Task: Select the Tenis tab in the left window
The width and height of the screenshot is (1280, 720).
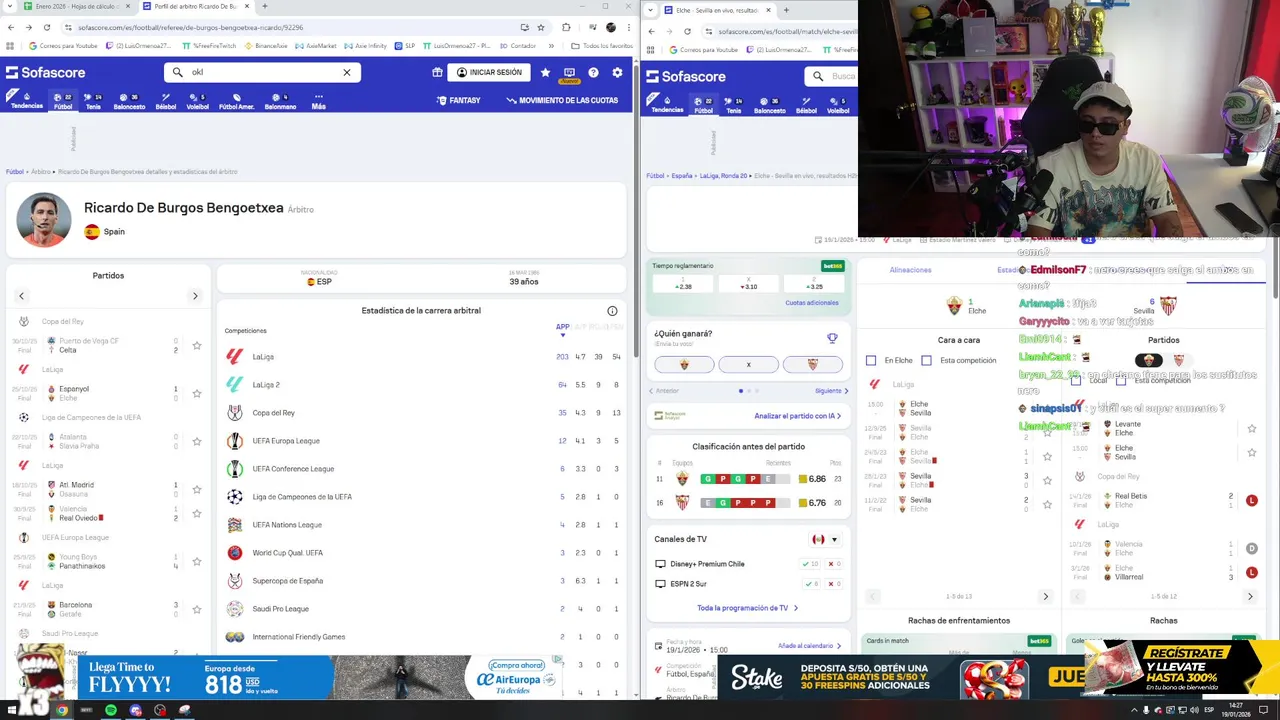Action: (93, 102)
